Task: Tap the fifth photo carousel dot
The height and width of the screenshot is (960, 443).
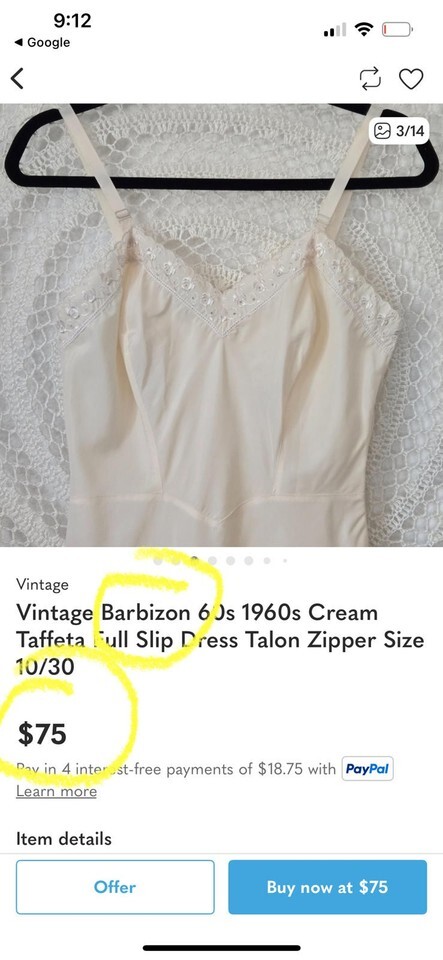Action: click(x=231, y=560)
